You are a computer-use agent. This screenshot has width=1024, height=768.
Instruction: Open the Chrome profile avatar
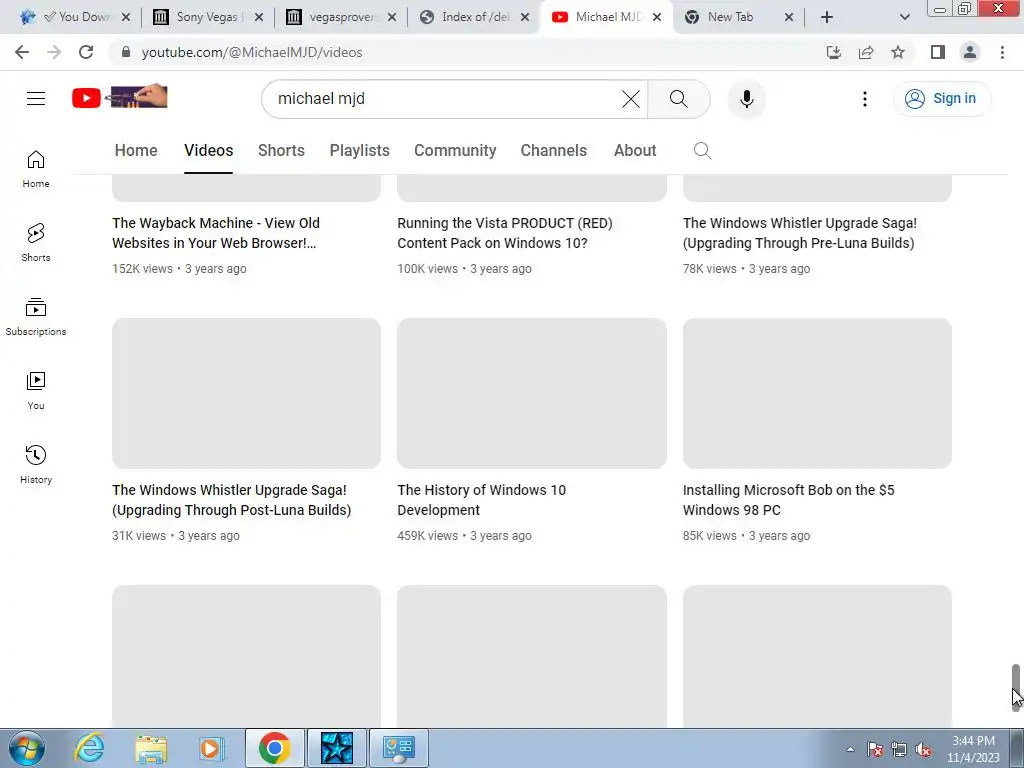click(x=970, y=52)
